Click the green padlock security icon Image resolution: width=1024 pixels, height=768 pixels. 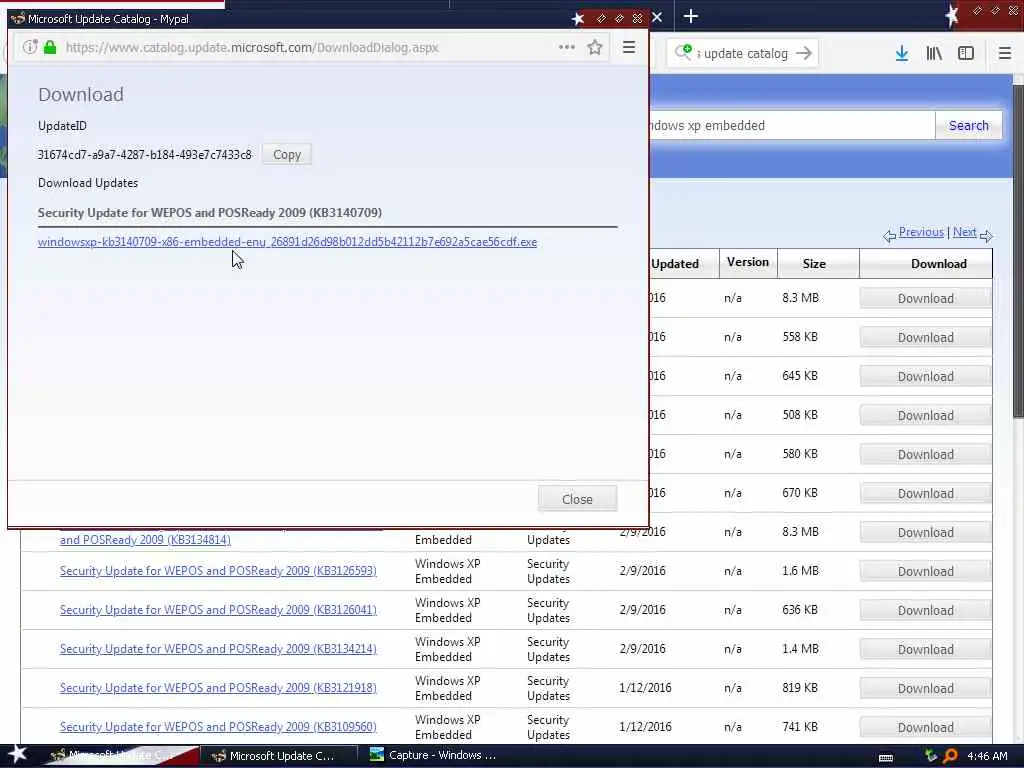(x=50, y=47)
